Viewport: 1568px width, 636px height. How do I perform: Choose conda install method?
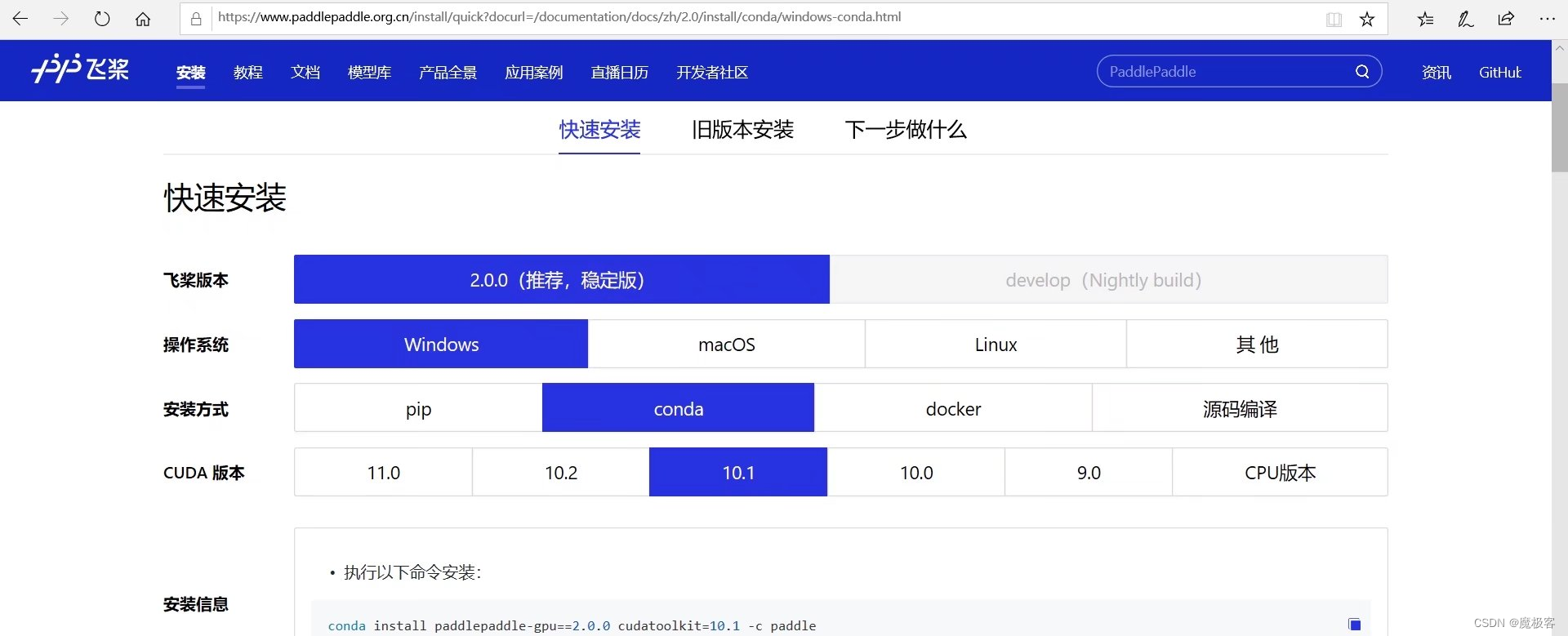678,407
